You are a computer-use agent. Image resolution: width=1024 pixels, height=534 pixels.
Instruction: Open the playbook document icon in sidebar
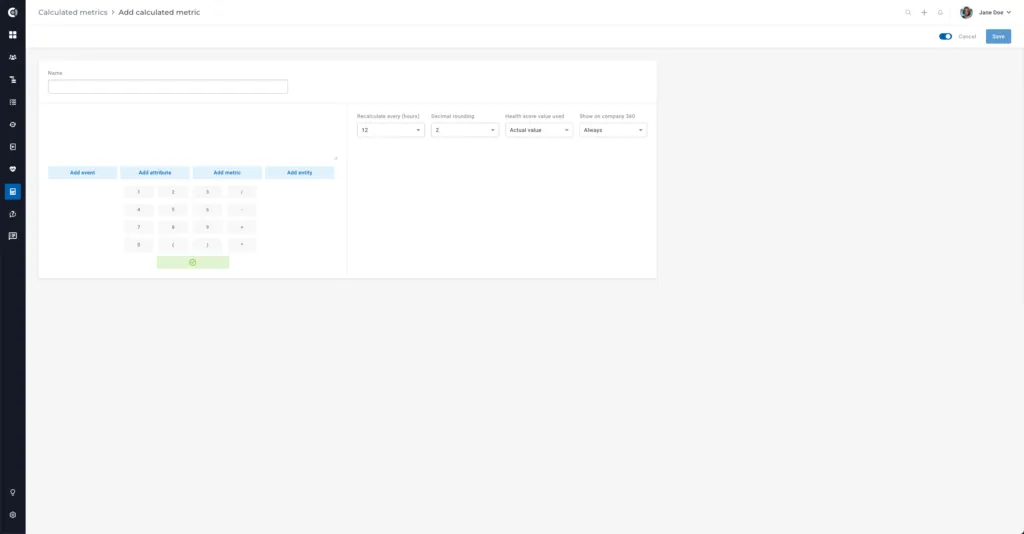(12, 147)
